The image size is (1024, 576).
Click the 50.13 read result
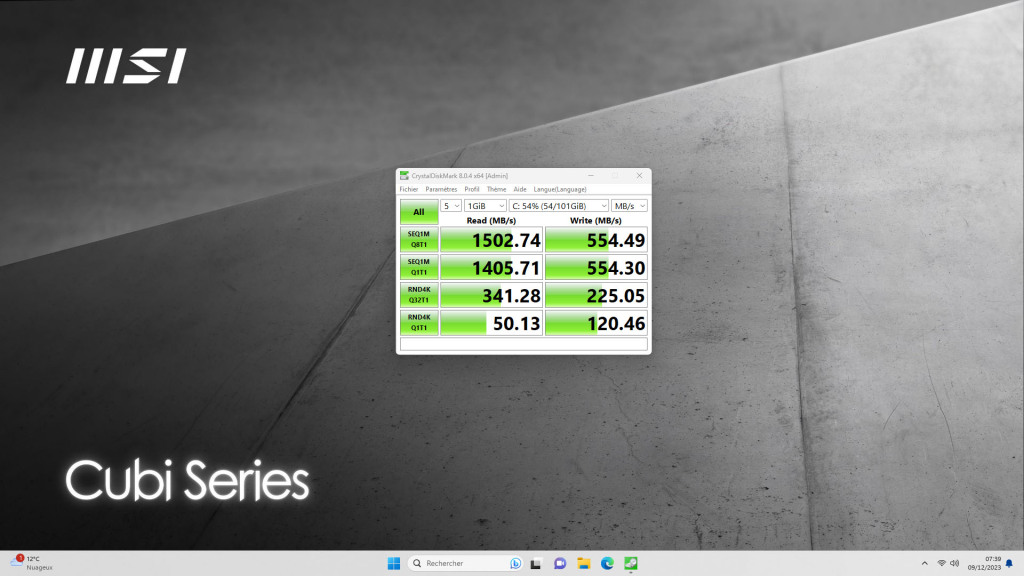491,323
